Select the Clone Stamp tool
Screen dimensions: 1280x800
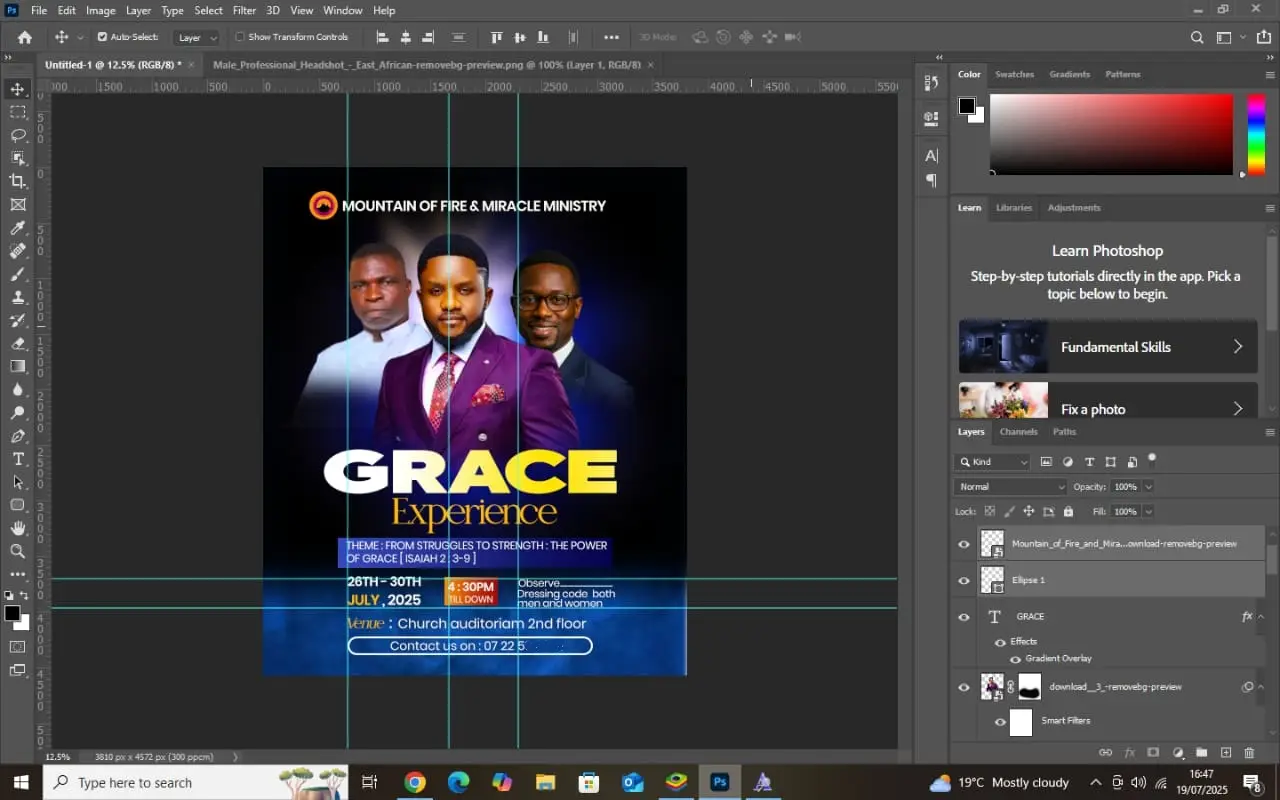(18, 297)
